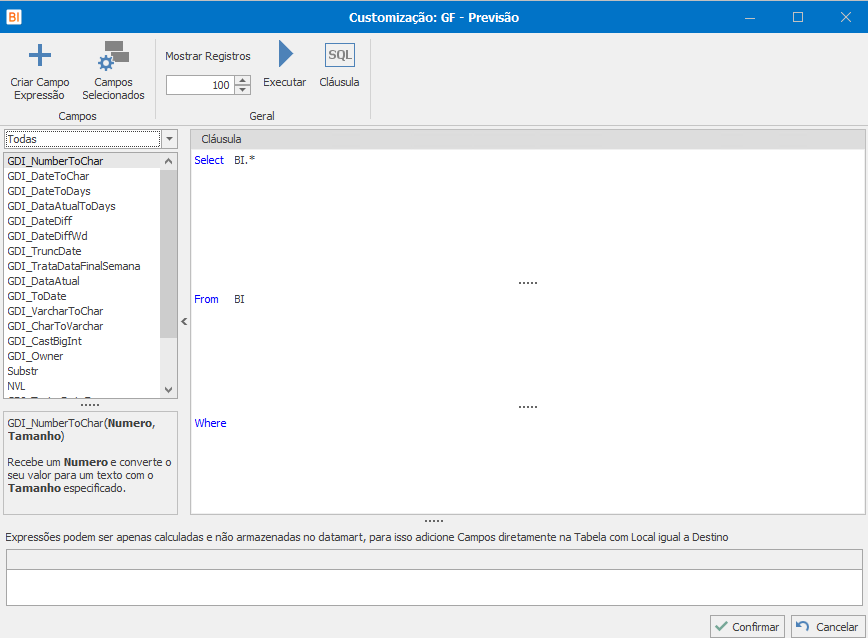
Task: Confirm the customization with Confirmar
Action: [x=747, y=626]
